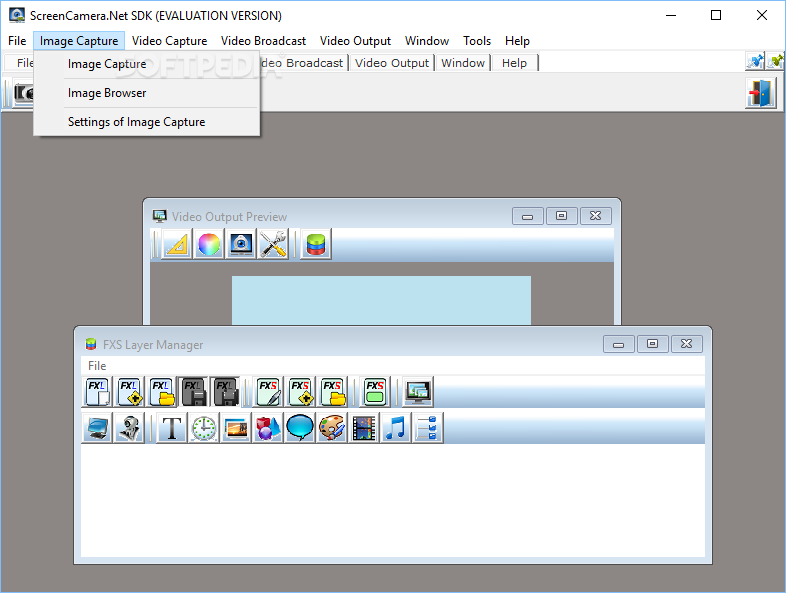Image resolution: width=786 pixels, height=593 pixels.
Task: Open the color wheel in Video Output Preview
Action: point(209,244)
